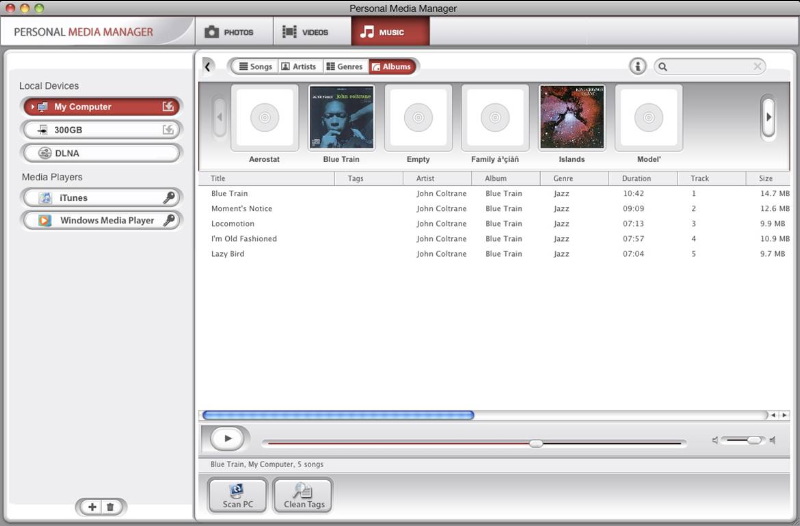Click the key icon next to iTunes
This screenshot has height=526, width=800.
click(169, 198)
